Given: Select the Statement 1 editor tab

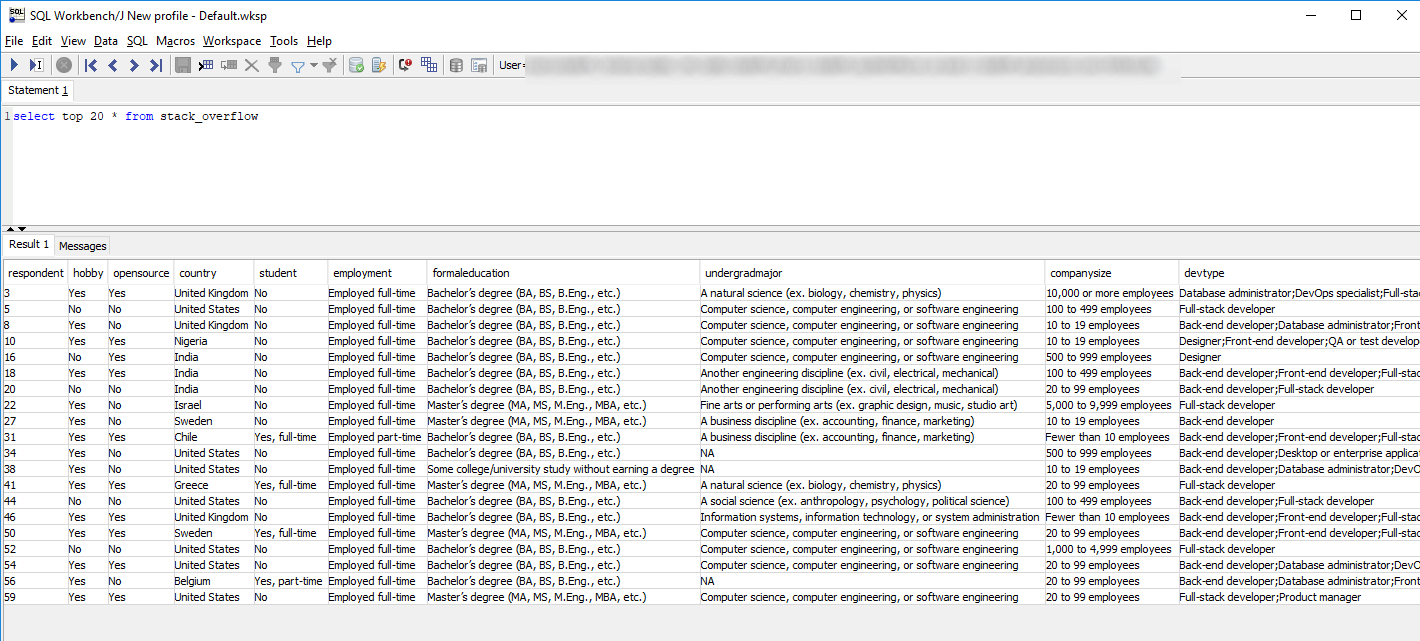Looking at the screenshot, I should (x=39, y=90).
